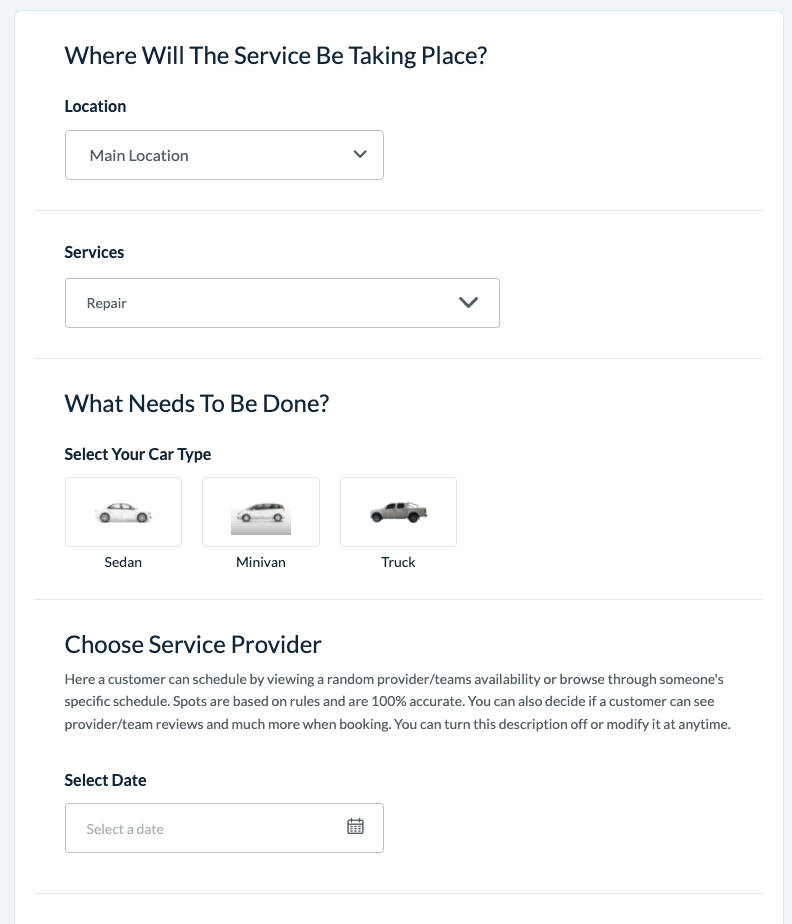This screenshot has height=924, width=792.
Task: Click the Sedan text label
Action: click(x=123, y=562)
